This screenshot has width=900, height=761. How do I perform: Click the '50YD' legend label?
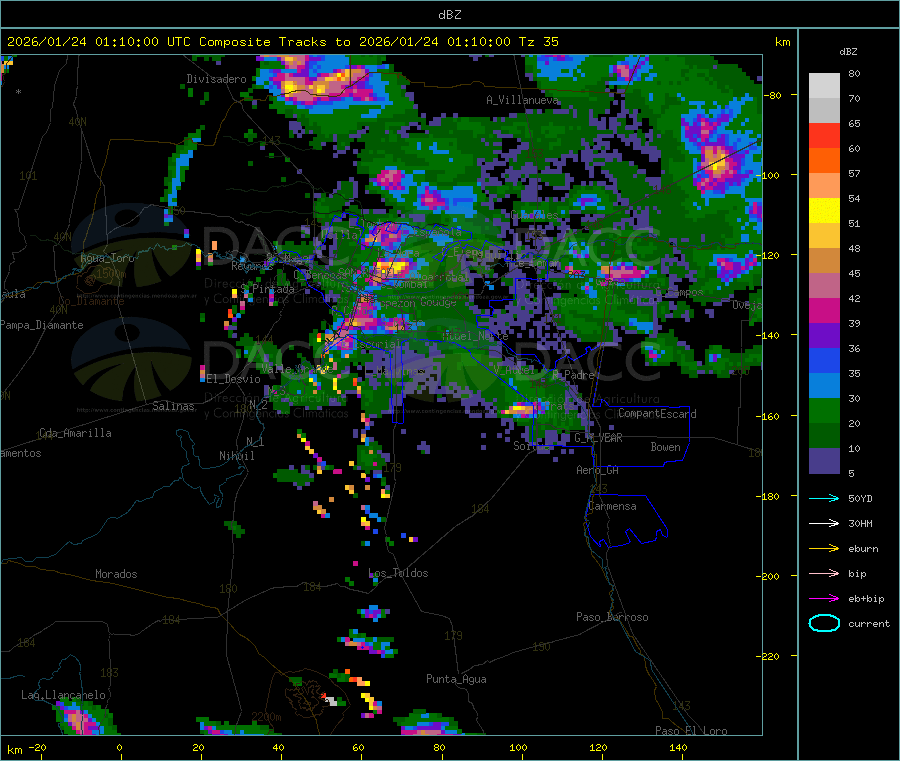click(x=860, y=499)
